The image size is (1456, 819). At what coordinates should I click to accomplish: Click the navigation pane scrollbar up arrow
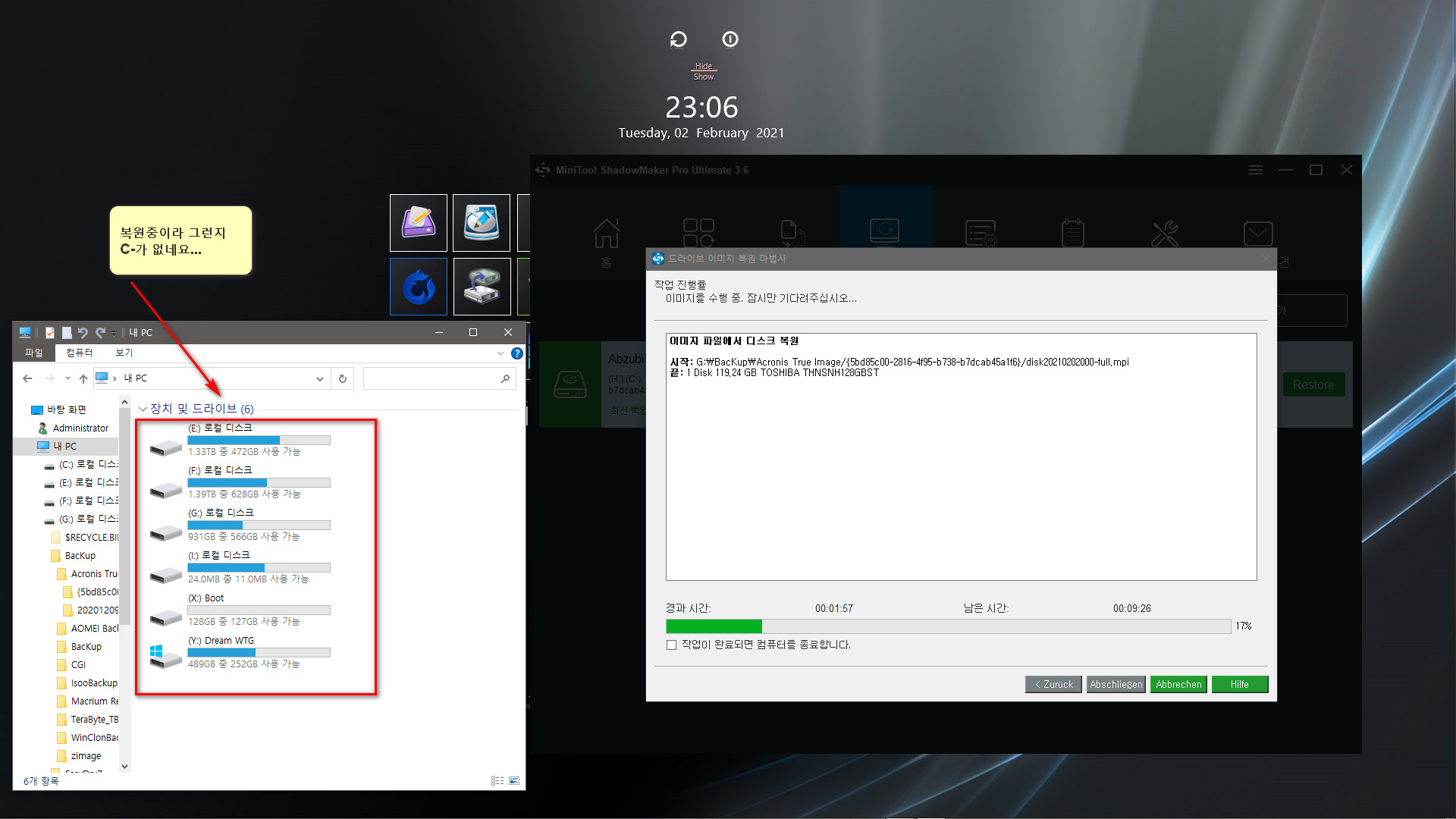pyautogui.click(x=125, y=402)
